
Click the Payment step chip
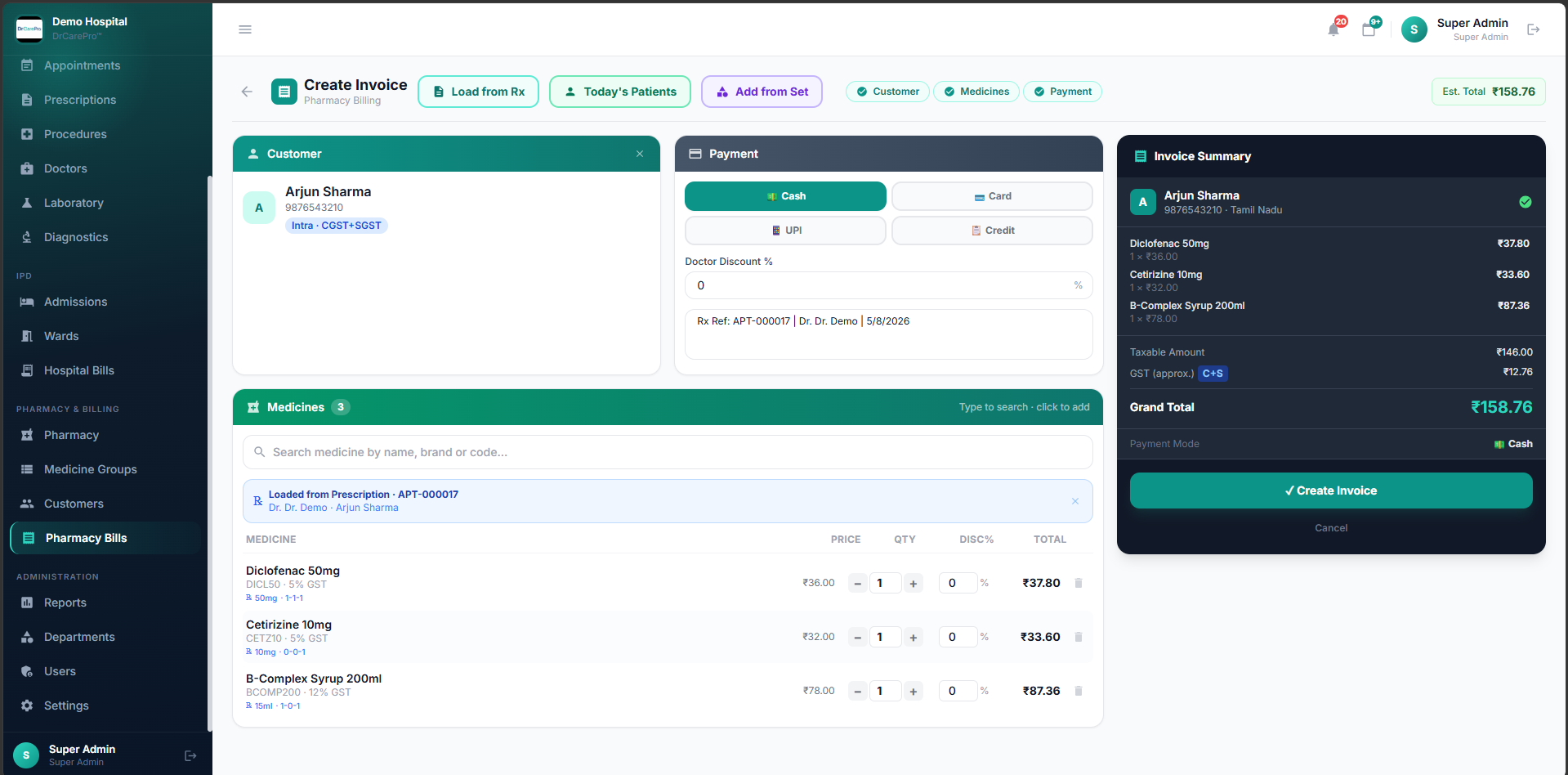pos(1062,92)
